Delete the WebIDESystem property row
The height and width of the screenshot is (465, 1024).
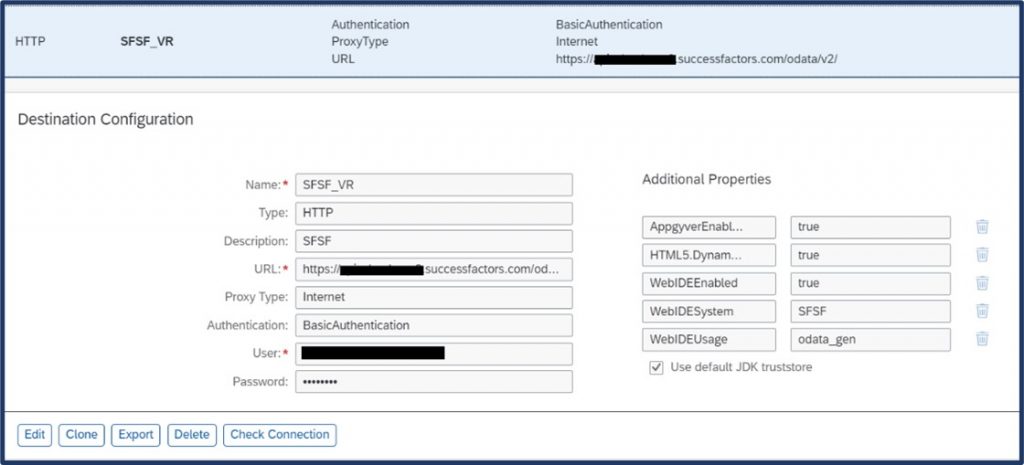coord(982,311)
